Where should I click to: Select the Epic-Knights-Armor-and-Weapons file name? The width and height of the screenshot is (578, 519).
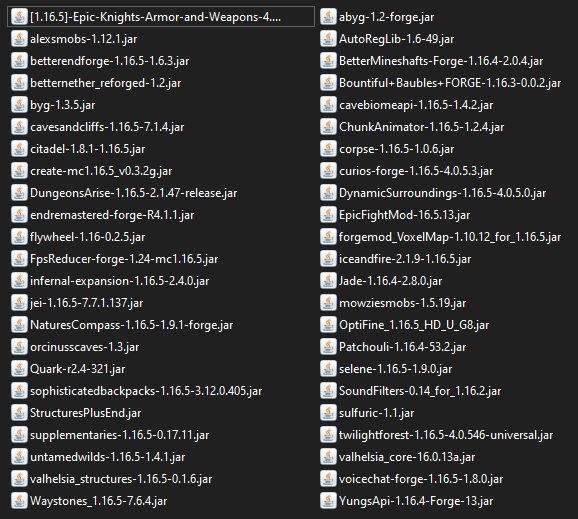click(155, 17)
